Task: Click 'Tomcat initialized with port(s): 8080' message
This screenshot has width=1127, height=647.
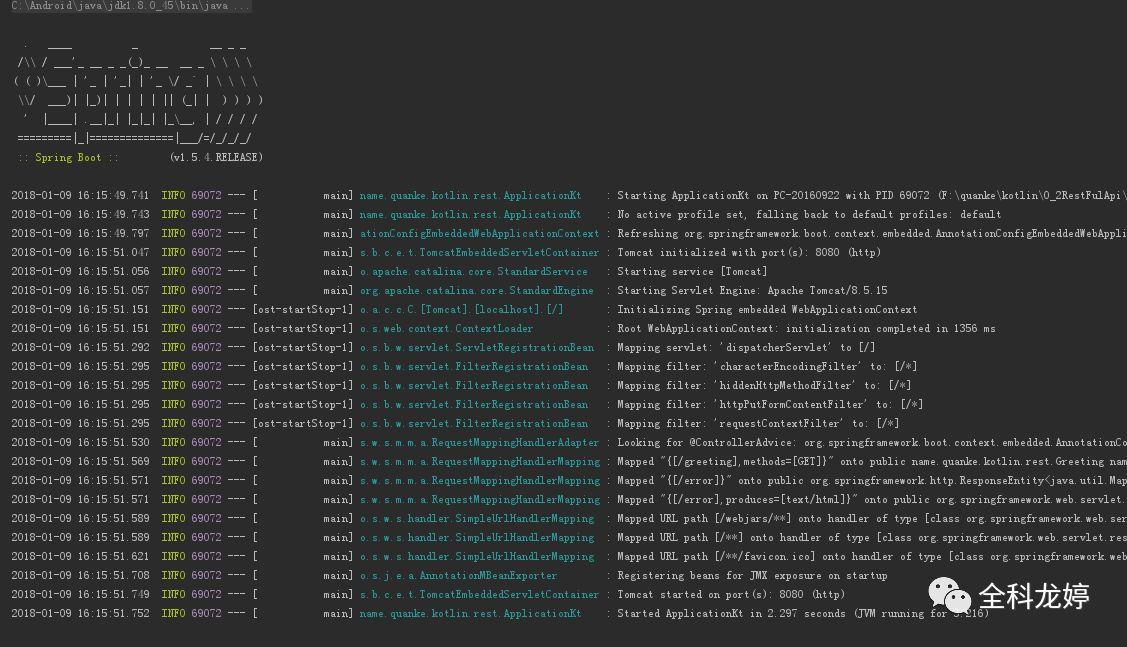Action: 748,252
